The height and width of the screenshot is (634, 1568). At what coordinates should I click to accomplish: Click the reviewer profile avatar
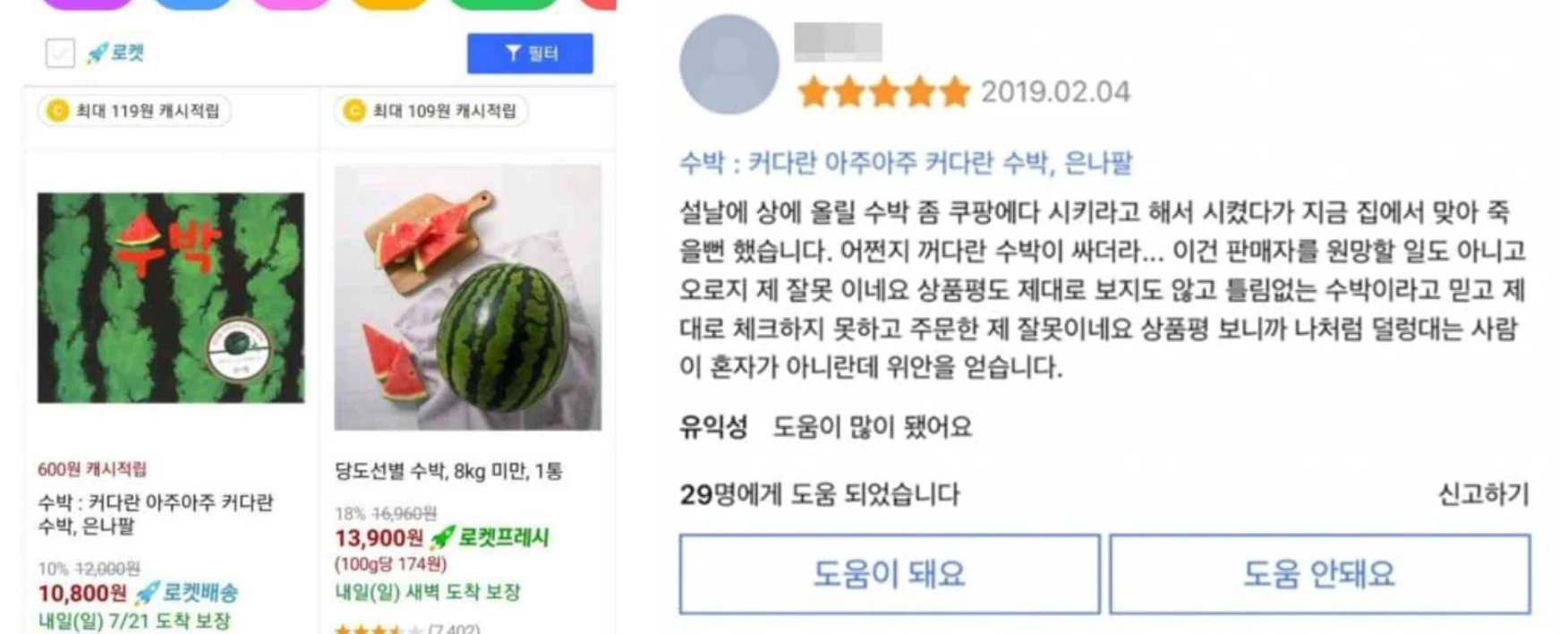pyautogui.click(x=729, y=64)
